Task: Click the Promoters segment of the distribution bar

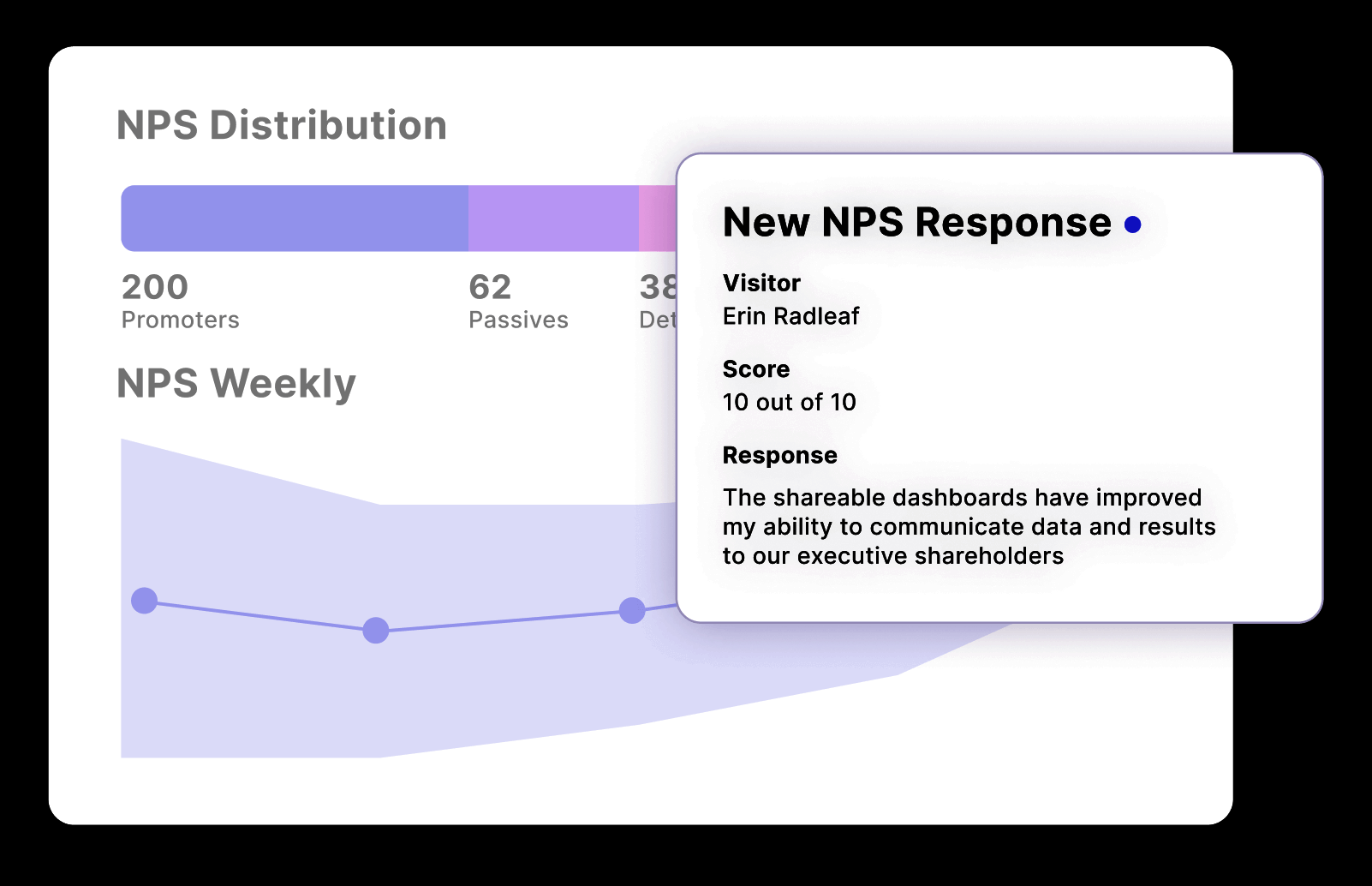Action: (295, 219)
